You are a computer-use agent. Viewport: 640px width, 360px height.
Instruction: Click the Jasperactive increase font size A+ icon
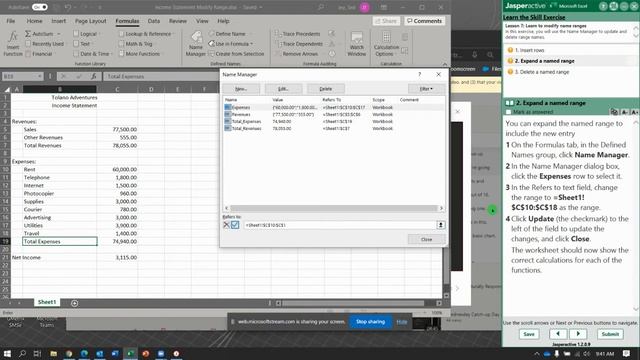[634, 112]
